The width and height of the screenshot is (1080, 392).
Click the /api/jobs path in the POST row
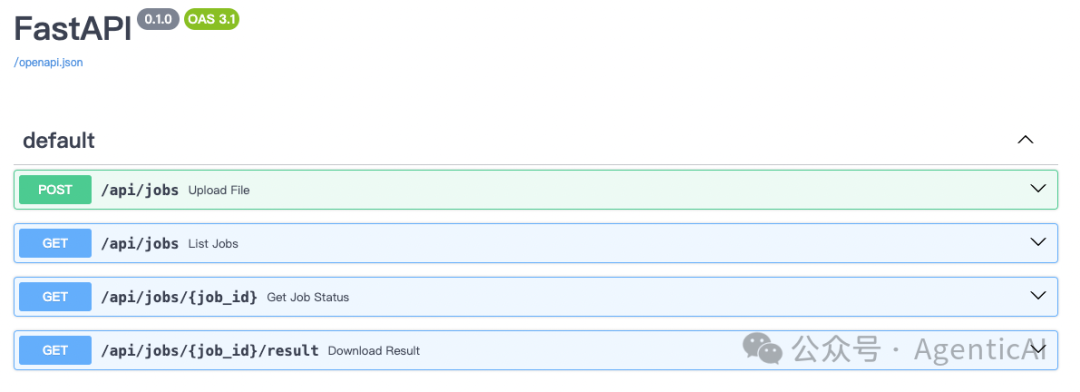coord(140,190)
